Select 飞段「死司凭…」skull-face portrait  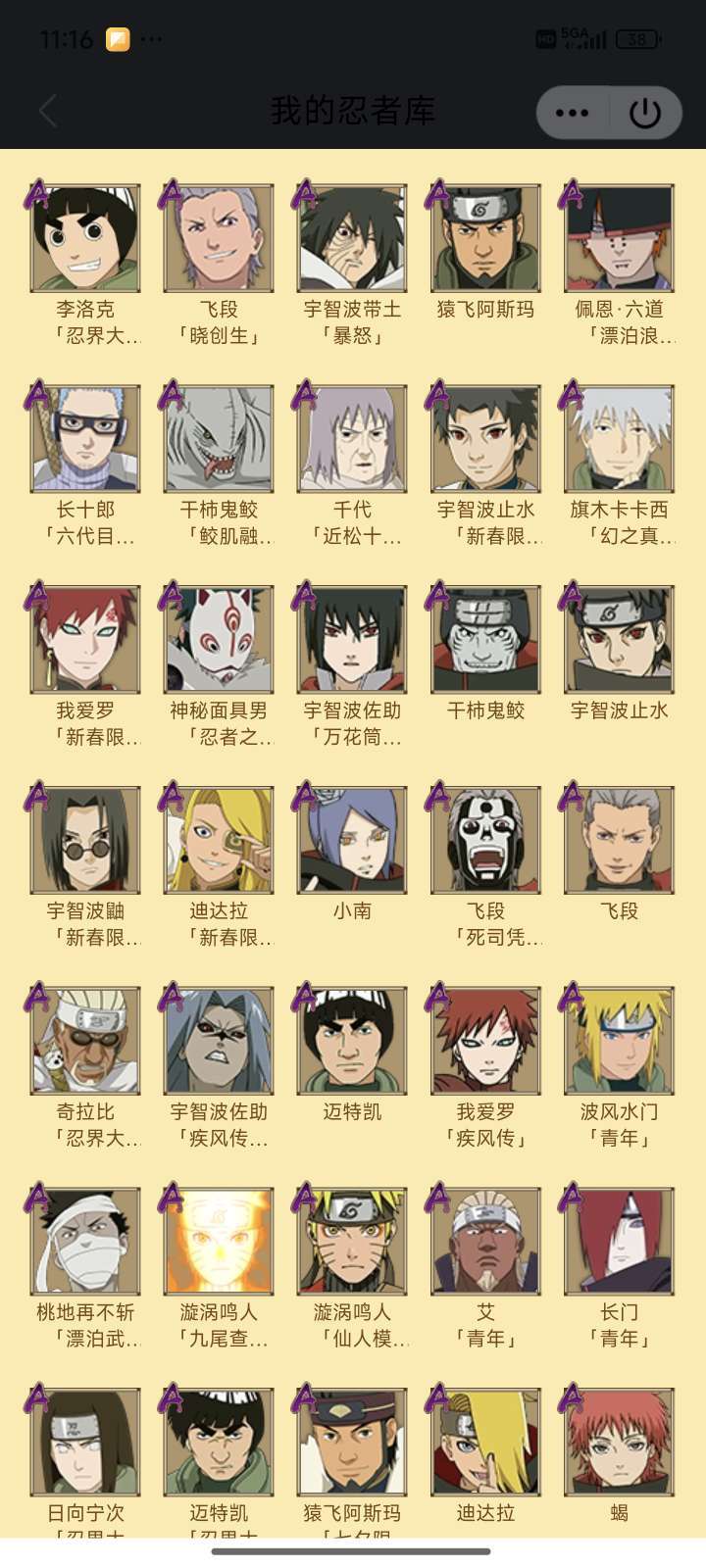pyautogui.click(x=485, y=840)
